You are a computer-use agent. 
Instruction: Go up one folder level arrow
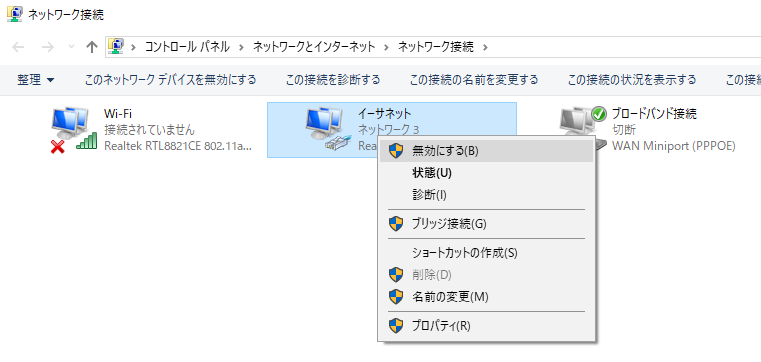[92, 47]
